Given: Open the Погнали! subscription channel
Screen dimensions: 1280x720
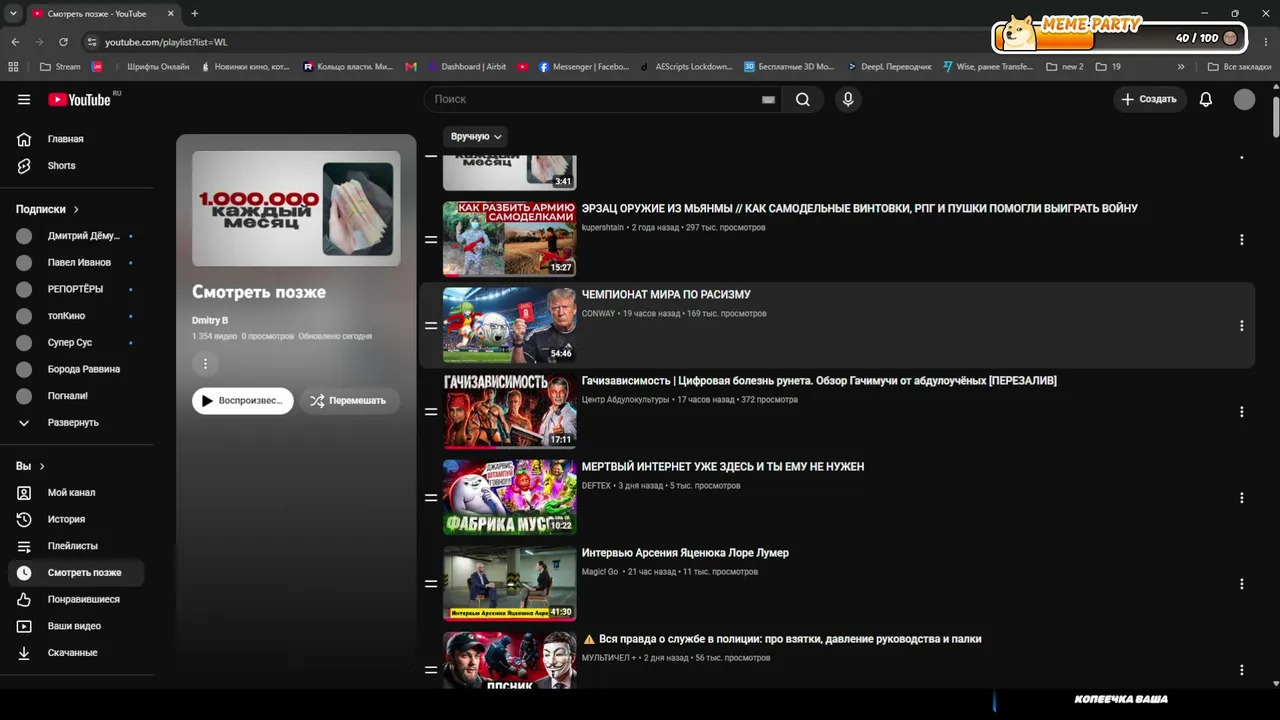Looking at the screenshot, I should (77, 396).
